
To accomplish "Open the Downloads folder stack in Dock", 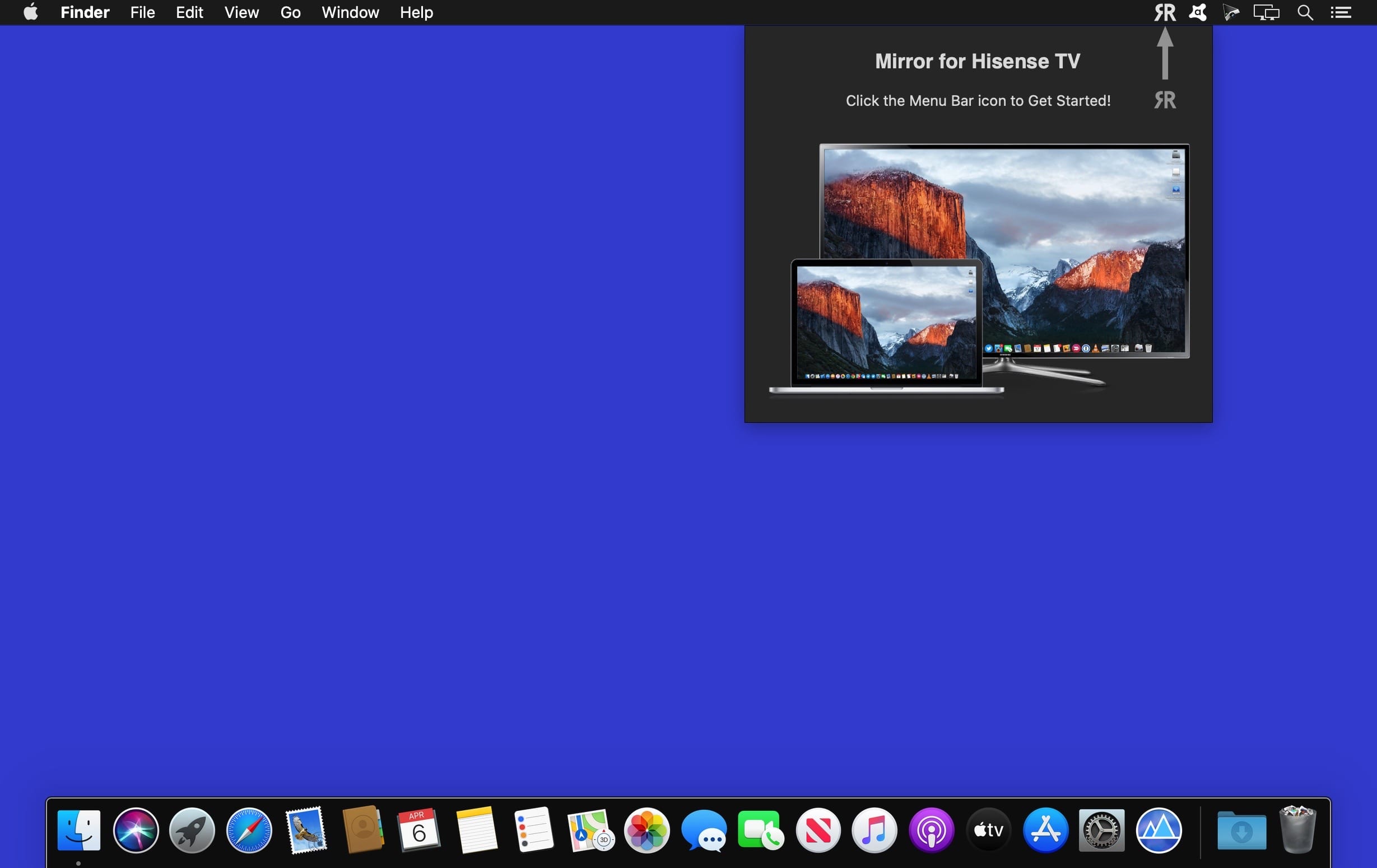I will [x=1241, y=830].
